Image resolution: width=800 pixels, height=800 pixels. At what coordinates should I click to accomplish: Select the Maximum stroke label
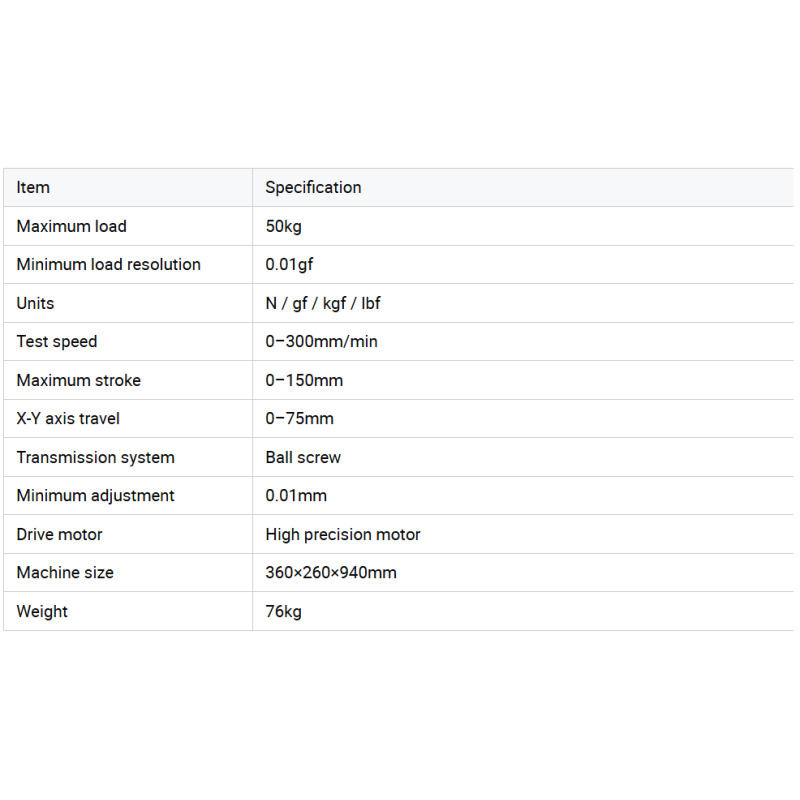point(79,380)
